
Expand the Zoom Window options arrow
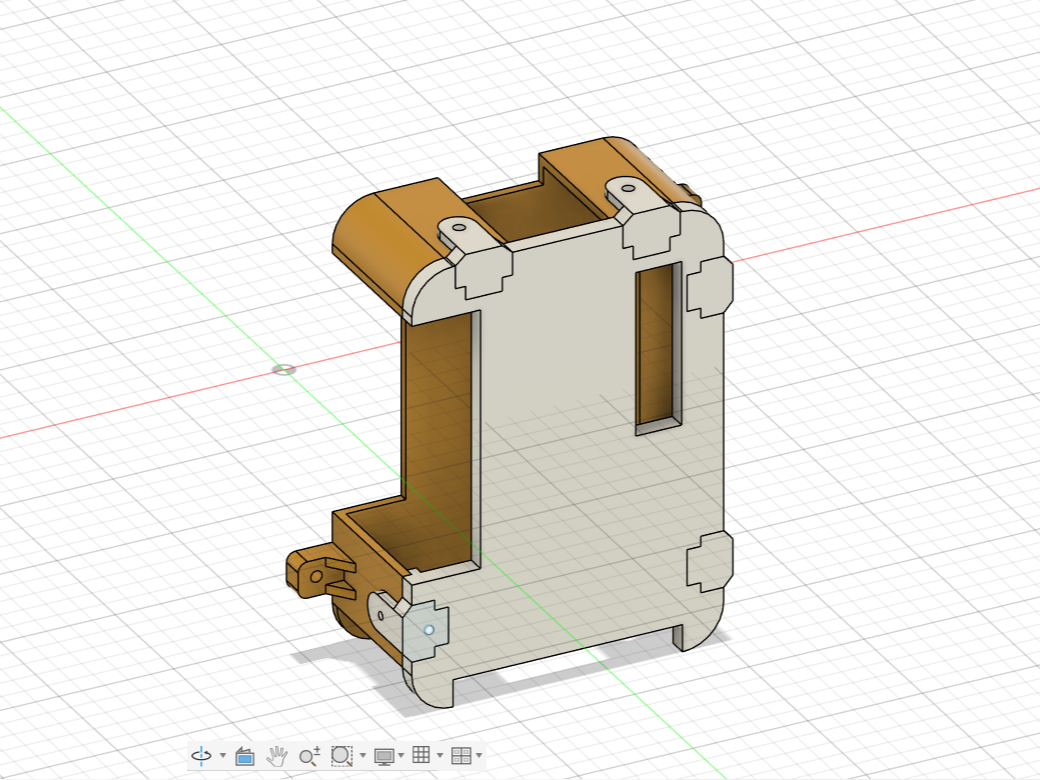point(363,755)
